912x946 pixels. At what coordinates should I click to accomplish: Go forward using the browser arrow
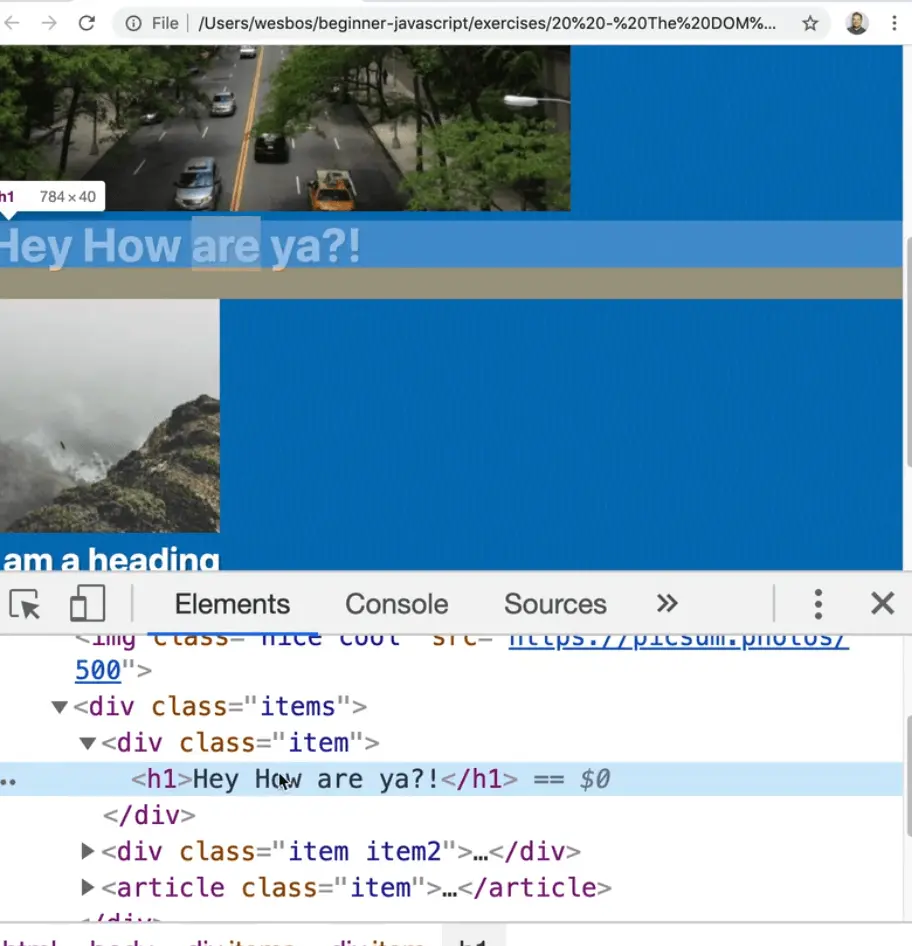point(48,23)
